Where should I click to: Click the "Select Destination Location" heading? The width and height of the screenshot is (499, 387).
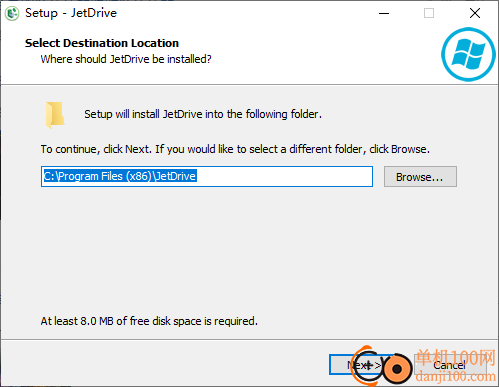(102, 43)
